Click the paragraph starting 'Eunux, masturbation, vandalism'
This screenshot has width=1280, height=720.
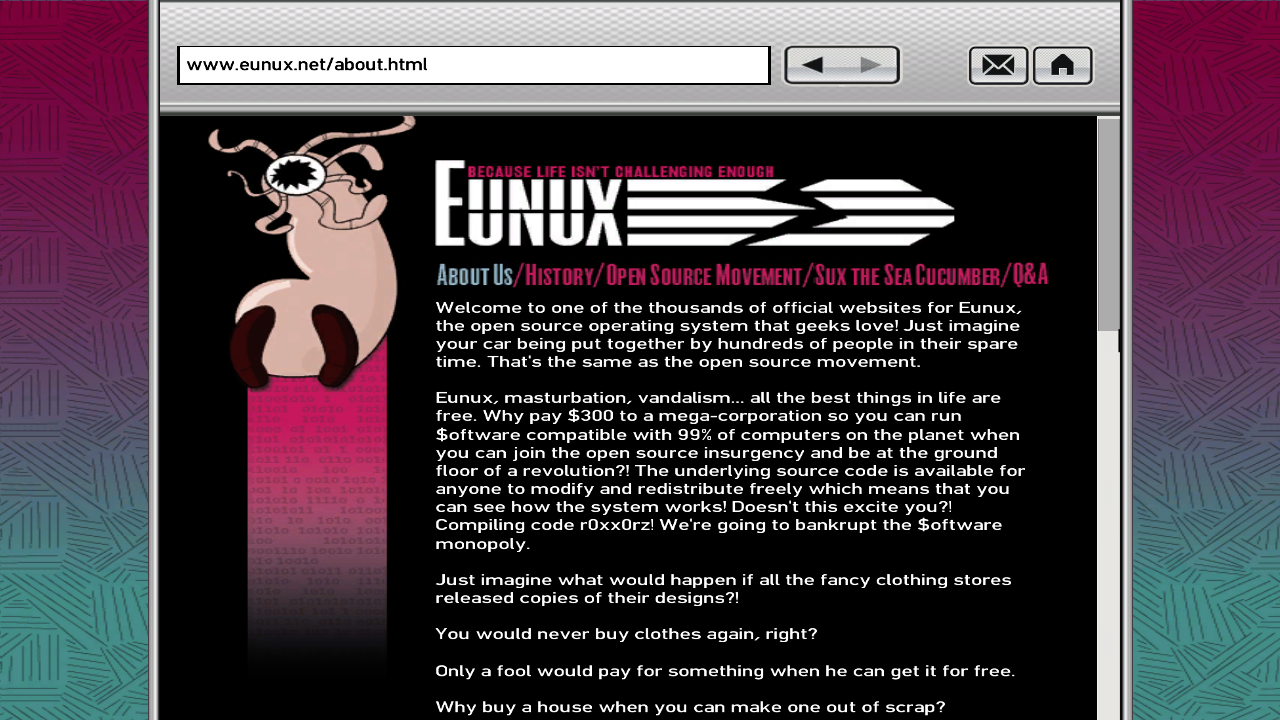tap(730, 471)
